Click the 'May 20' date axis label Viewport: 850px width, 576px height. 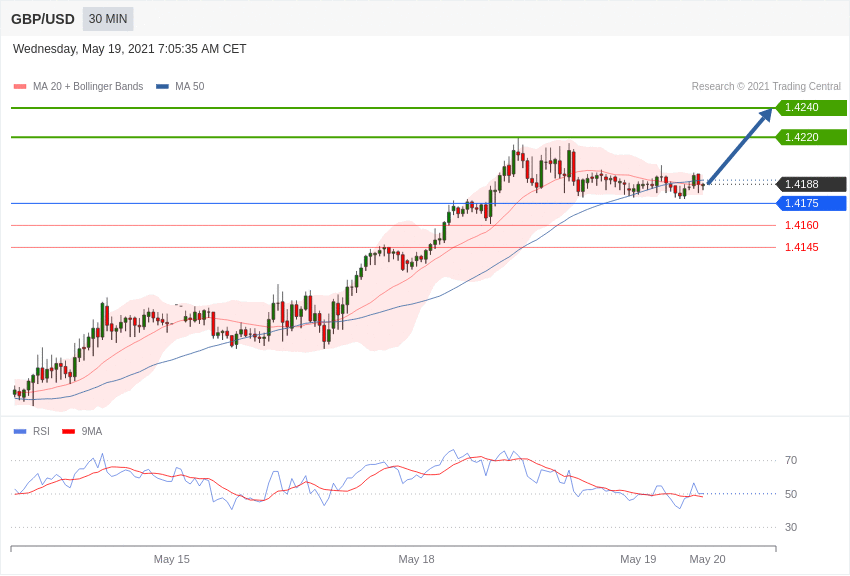707,559
